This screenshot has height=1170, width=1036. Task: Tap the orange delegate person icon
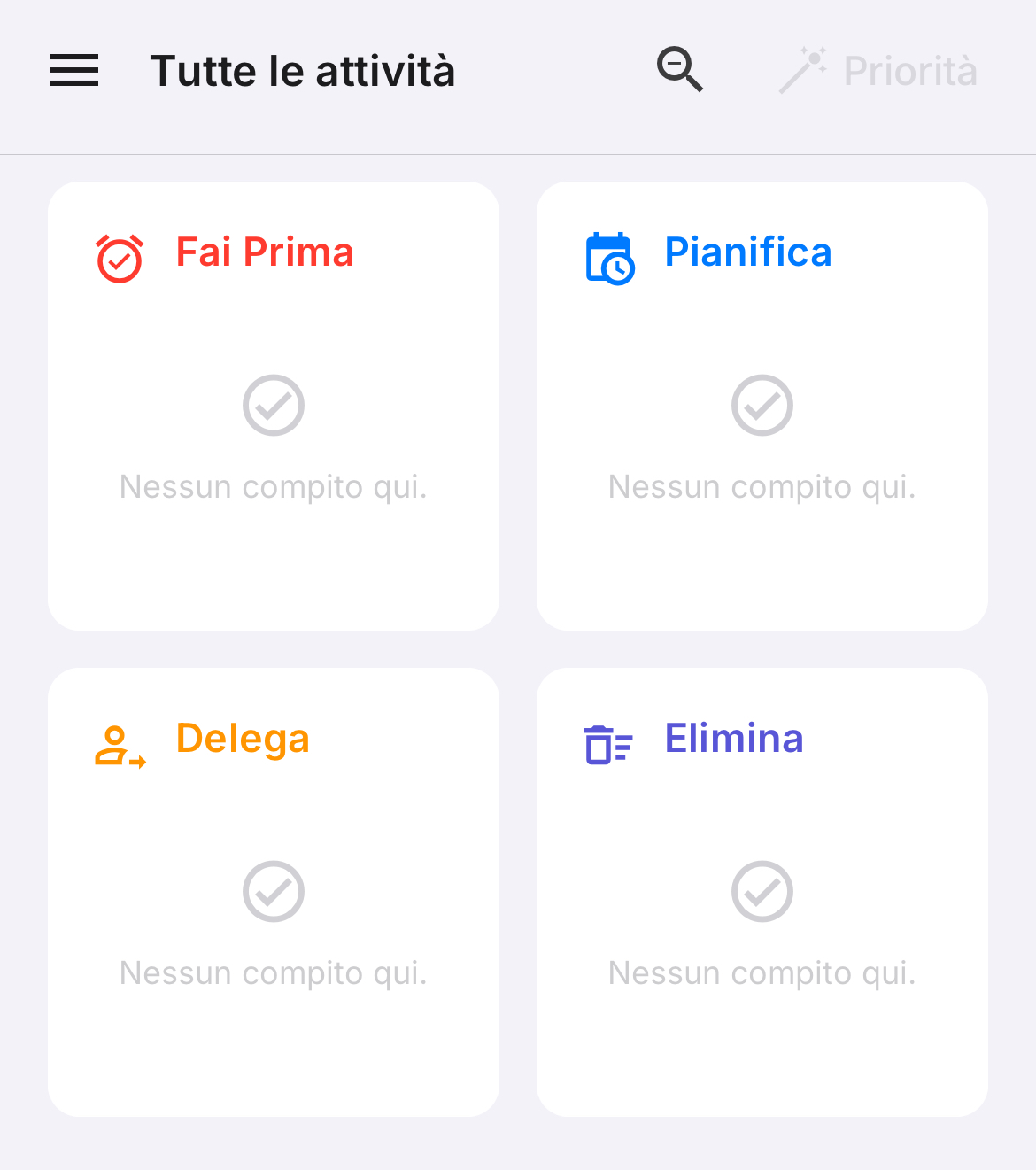(x=120, y=747)
